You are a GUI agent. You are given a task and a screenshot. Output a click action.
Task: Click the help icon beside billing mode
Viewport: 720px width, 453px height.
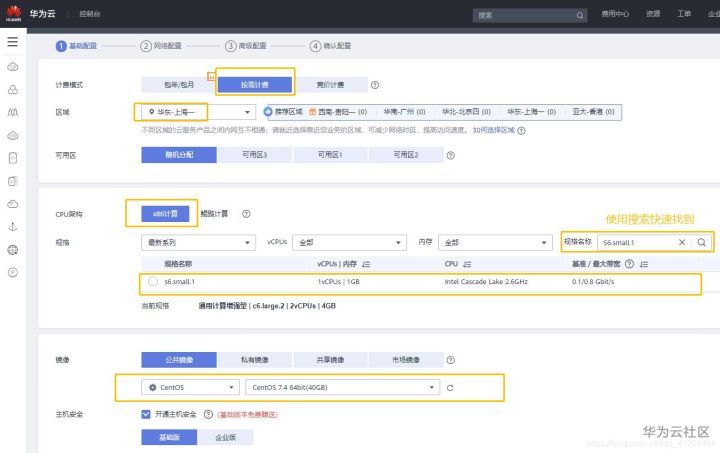click(375, 85)
